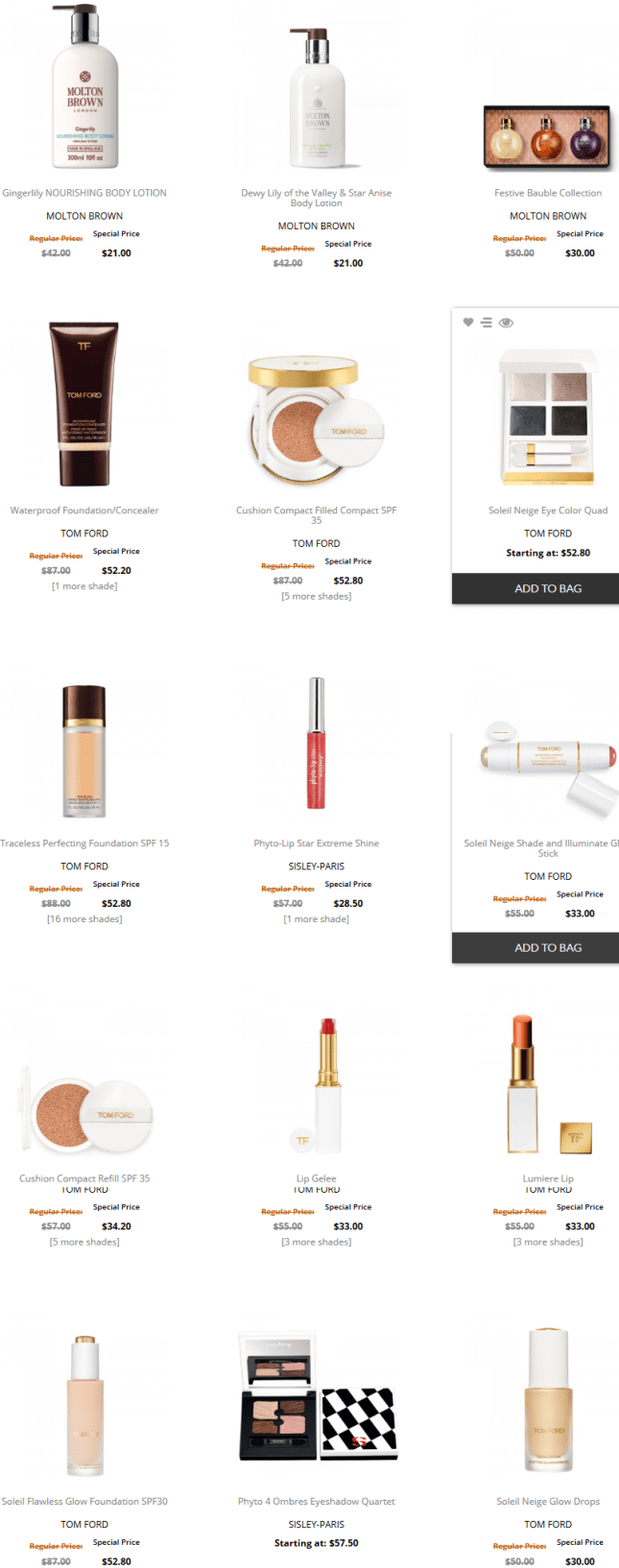Viewport: 619px width, 1568px height.
Task: Click Dewy Lily of the Valley lotion image
Action: click(x=317, y=98)
